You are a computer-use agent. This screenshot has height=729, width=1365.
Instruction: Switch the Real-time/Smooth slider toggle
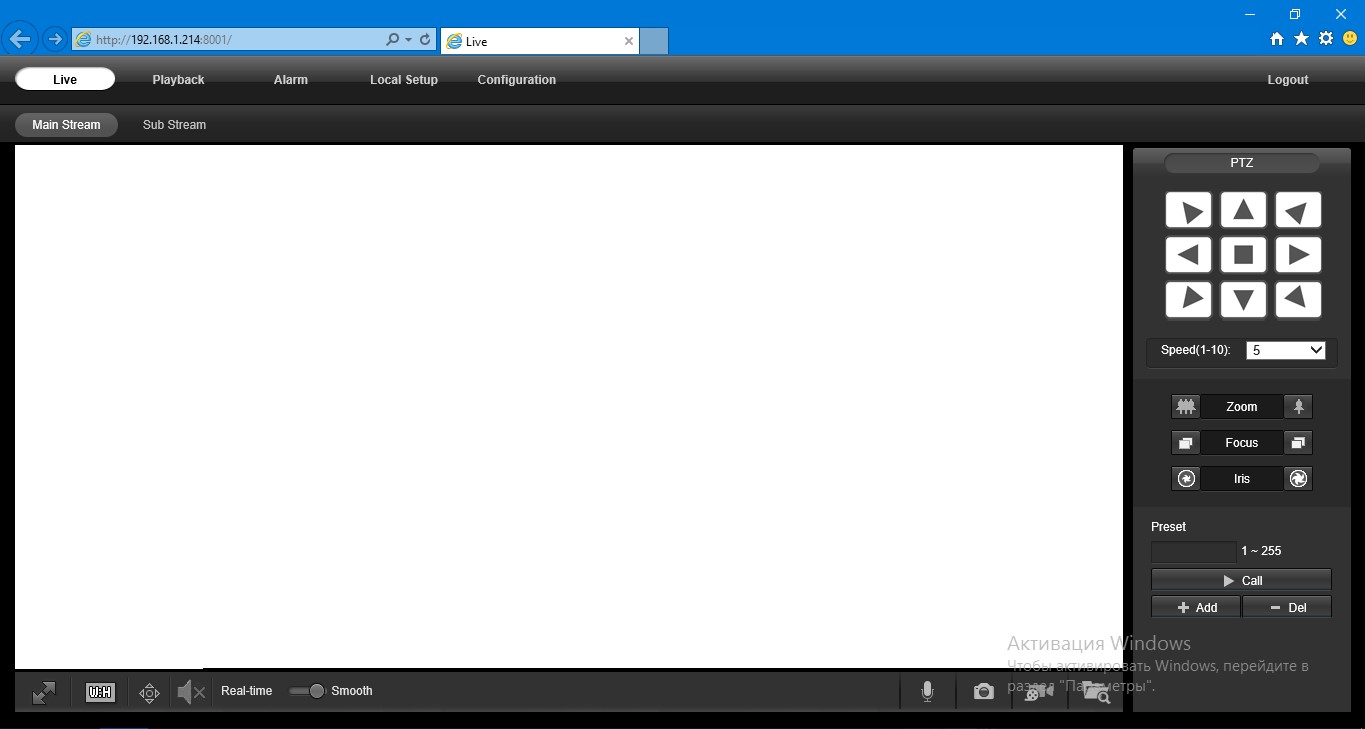[307, 691]
